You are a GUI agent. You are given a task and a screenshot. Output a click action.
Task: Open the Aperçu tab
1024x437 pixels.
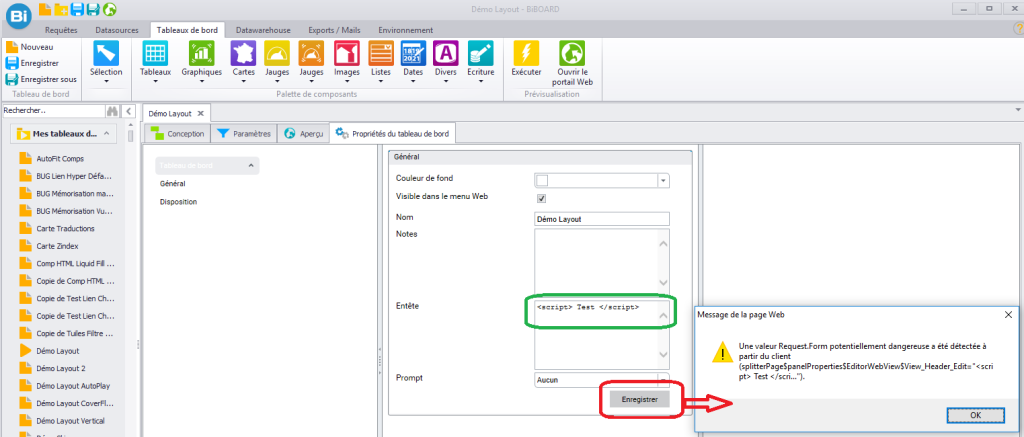(x=302, y=134)
